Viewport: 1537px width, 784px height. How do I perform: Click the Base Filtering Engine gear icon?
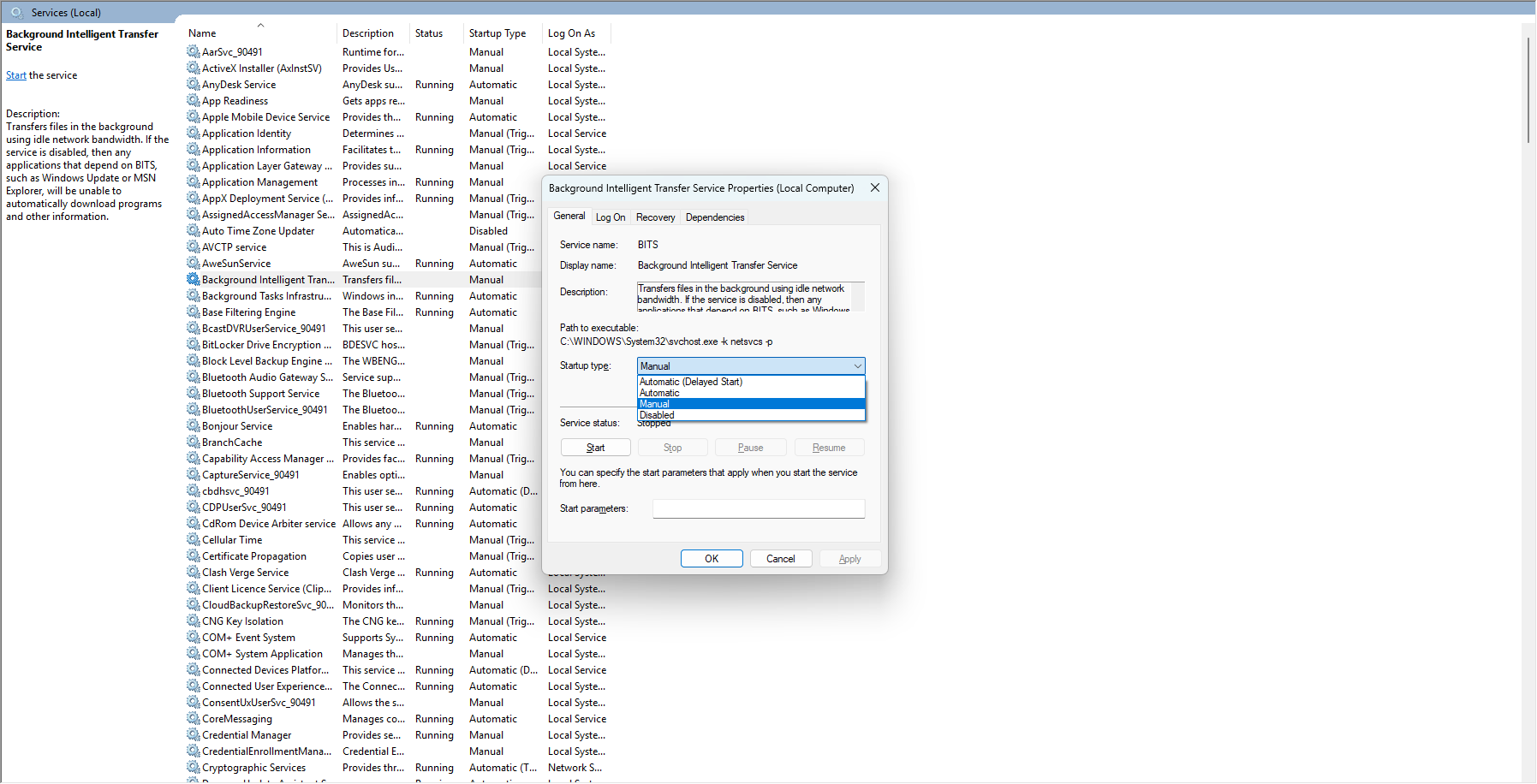tap(193, 312)
